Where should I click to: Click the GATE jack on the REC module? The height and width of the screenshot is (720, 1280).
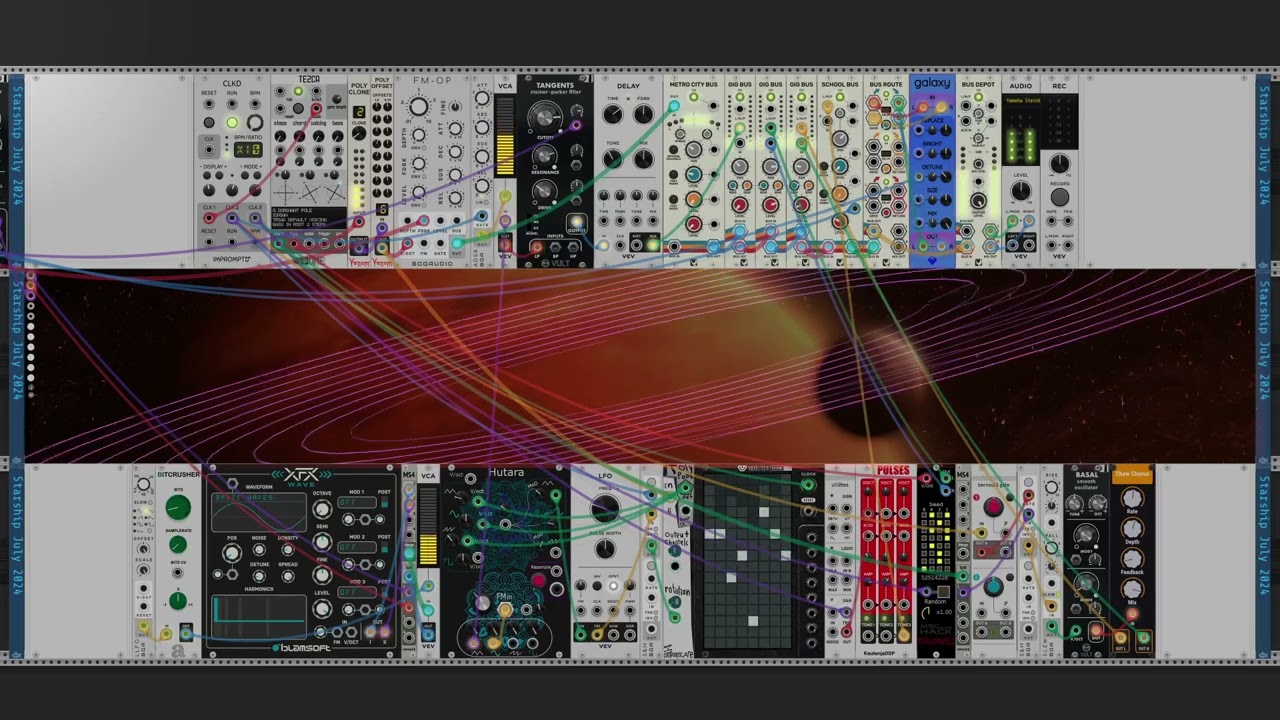(1052, 221)
